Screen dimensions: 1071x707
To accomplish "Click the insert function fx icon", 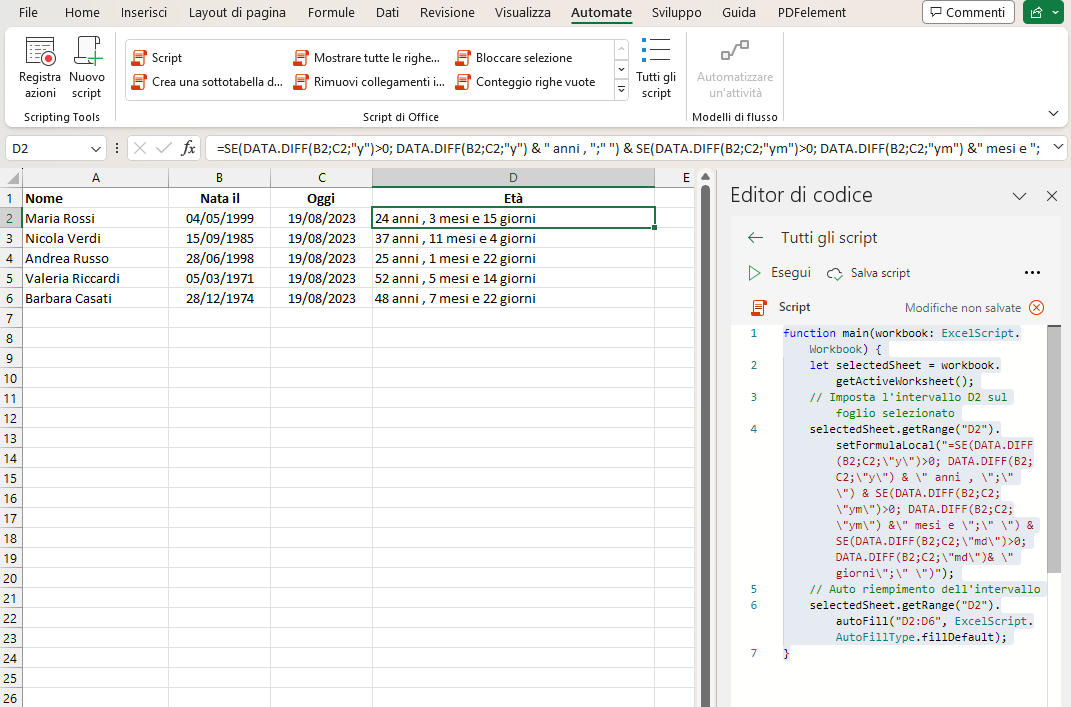I will pyautogui.click(x=188, y=148).
